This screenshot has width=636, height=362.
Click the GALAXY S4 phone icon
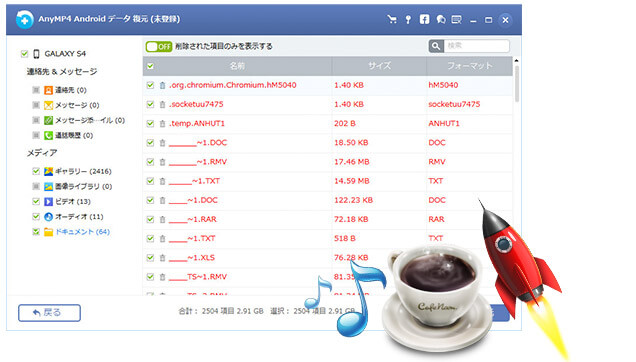coord(36,54)
